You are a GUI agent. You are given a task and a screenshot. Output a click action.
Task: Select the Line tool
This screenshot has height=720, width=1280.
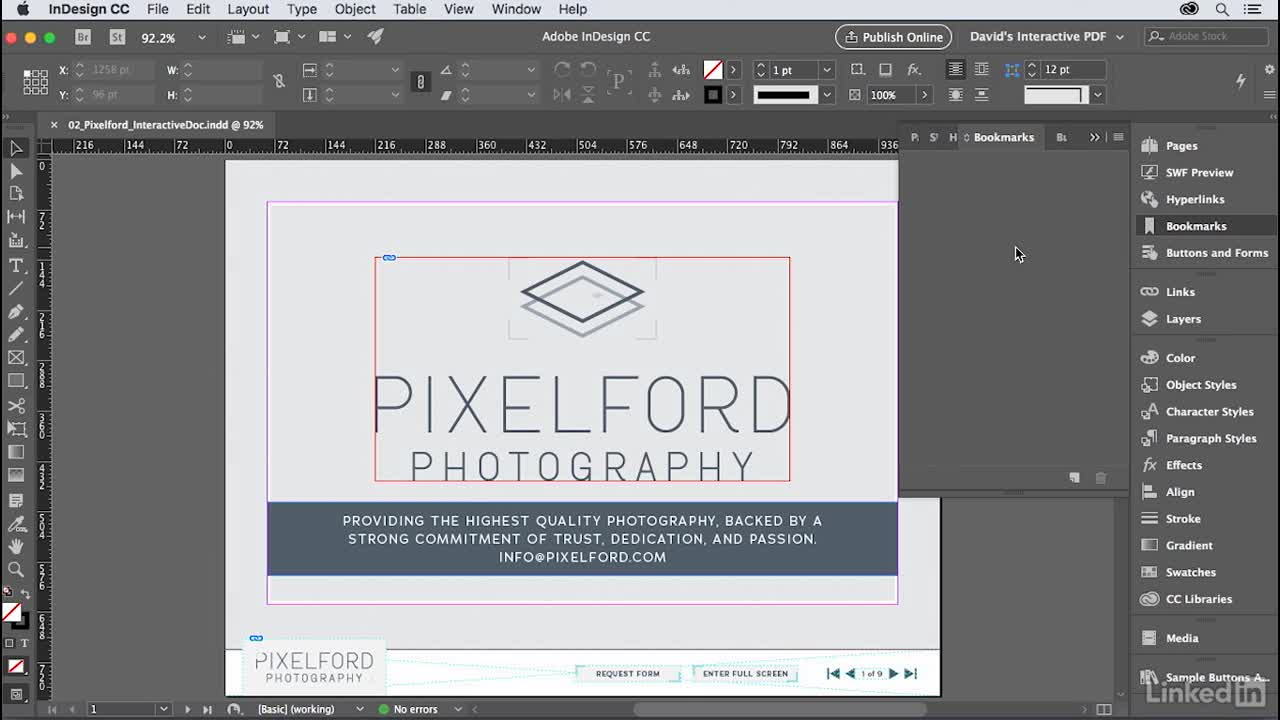pos(16,288)
